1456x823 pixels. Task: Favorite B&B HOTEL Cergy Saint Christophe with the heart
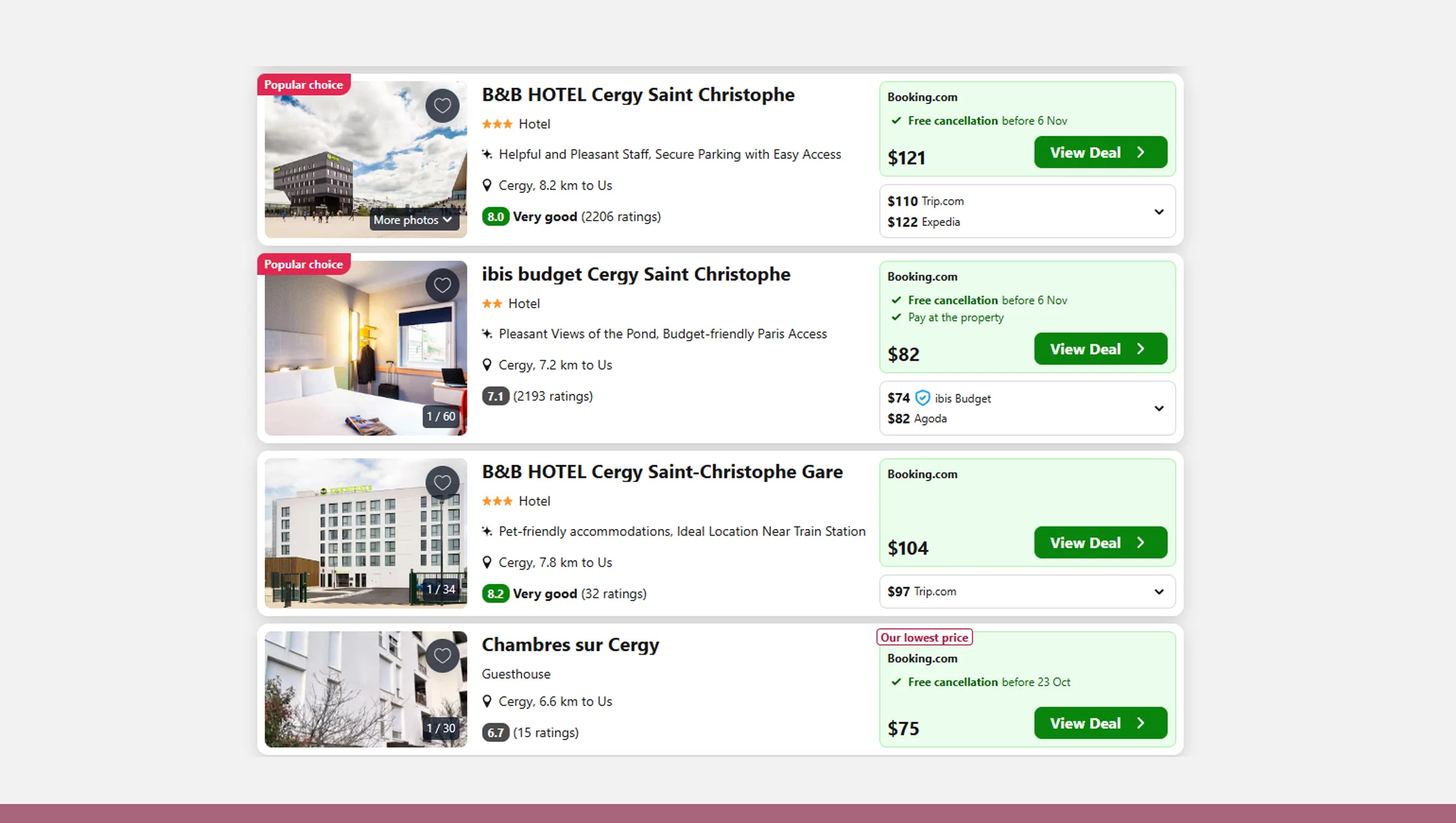point(442,105)
